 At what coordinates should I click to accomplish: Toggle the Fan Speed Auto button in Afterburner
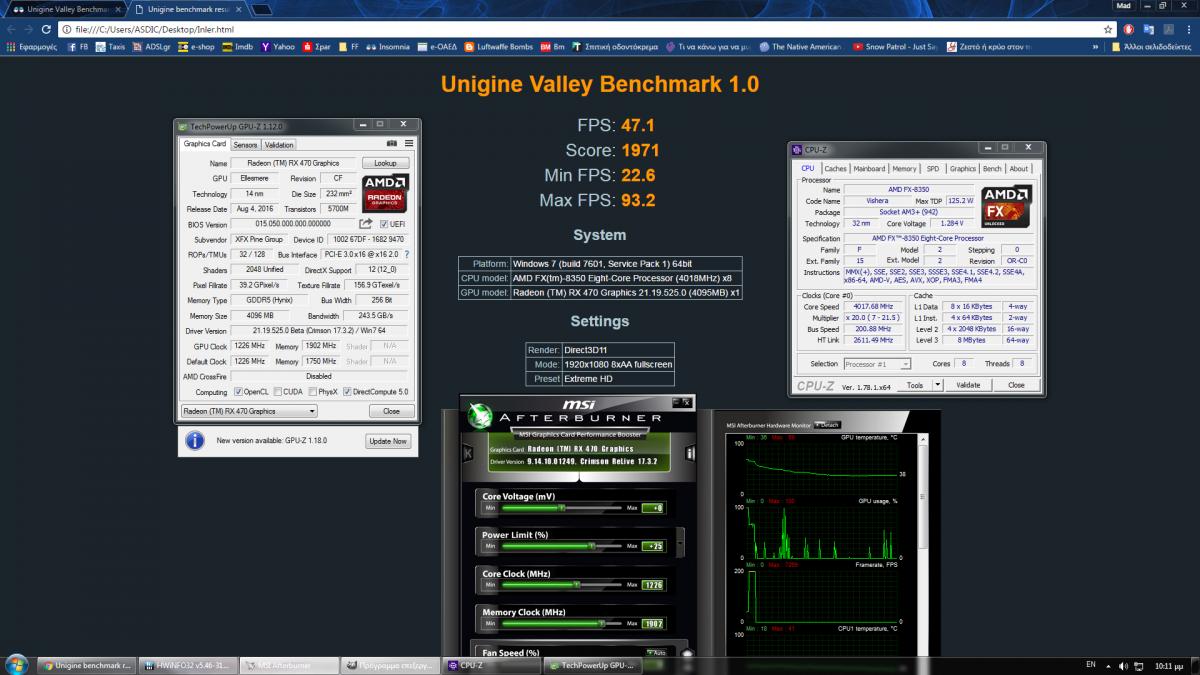pos(656,653)
